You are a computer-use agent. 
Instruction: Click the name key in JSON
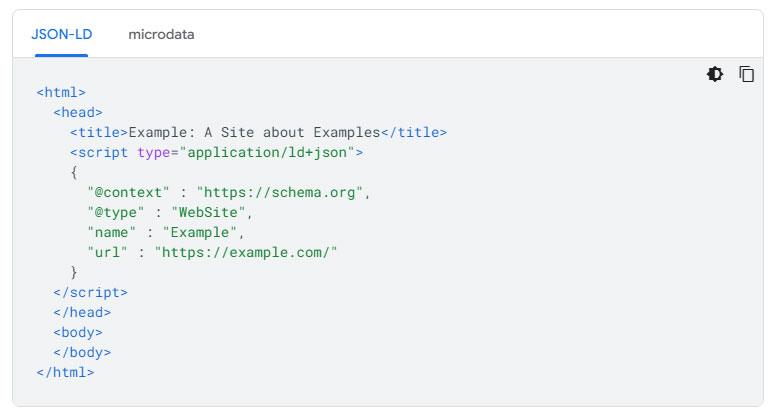click(112, 232)
